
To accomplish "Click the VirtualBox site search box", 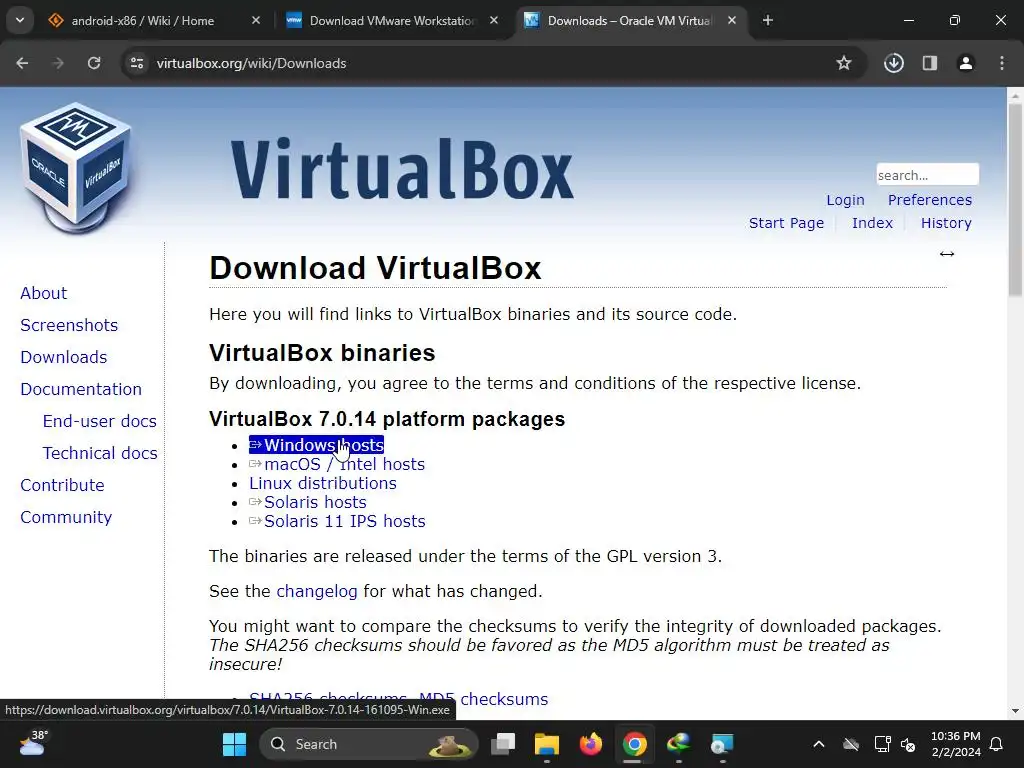I will point(927,175).
